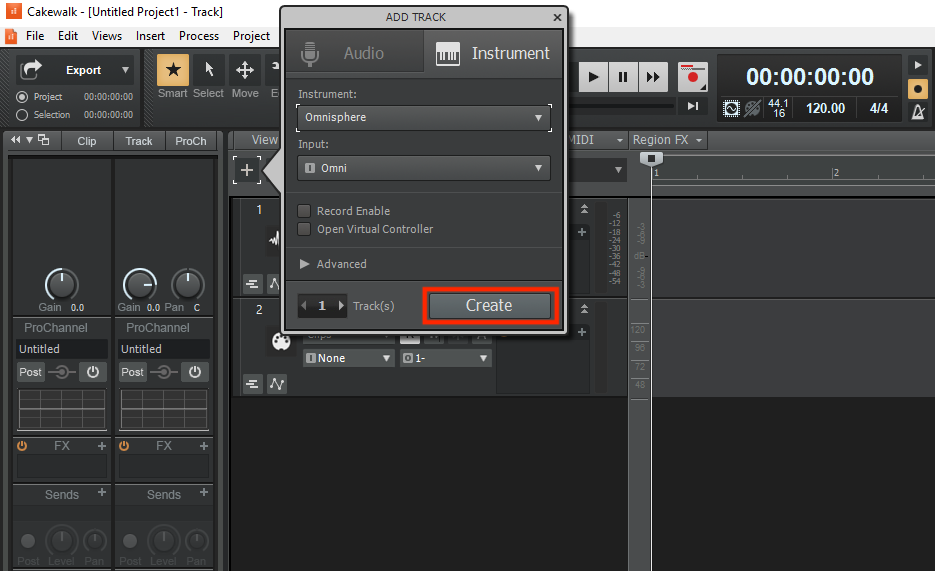This screenshot has width=935, height=571.
Task: Click the 4/4 time signature
Action: click(x=878, y=108)
